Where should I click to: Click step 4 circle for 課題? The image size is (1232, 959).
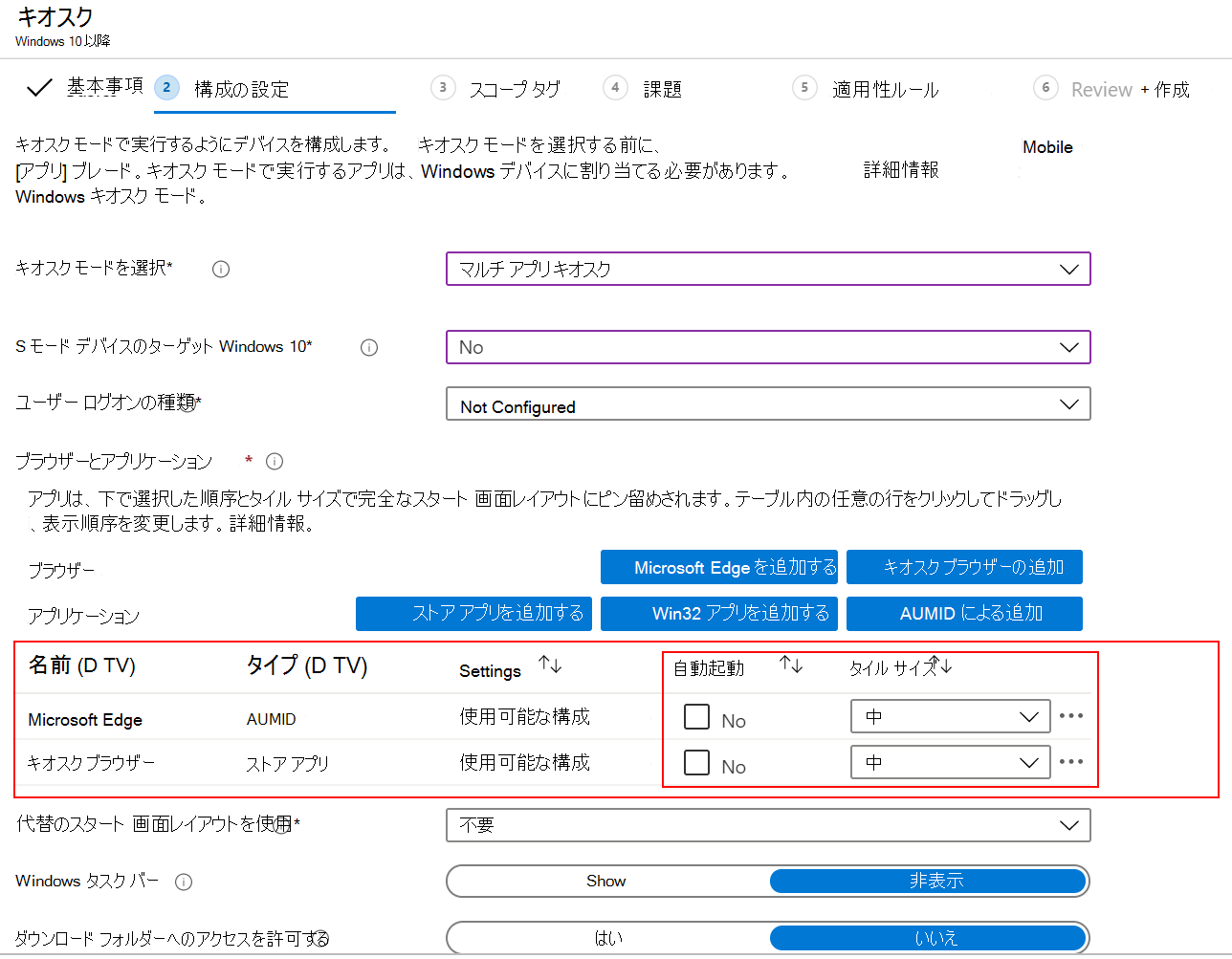(615, 88)
